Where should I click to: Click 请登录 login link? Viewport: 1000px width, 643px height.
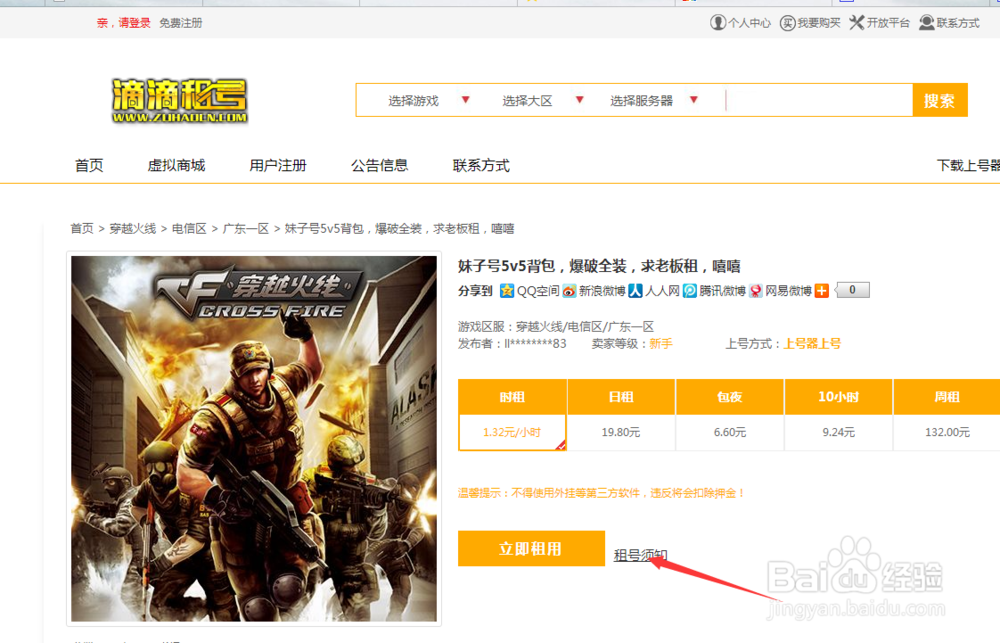pos(134,23)
